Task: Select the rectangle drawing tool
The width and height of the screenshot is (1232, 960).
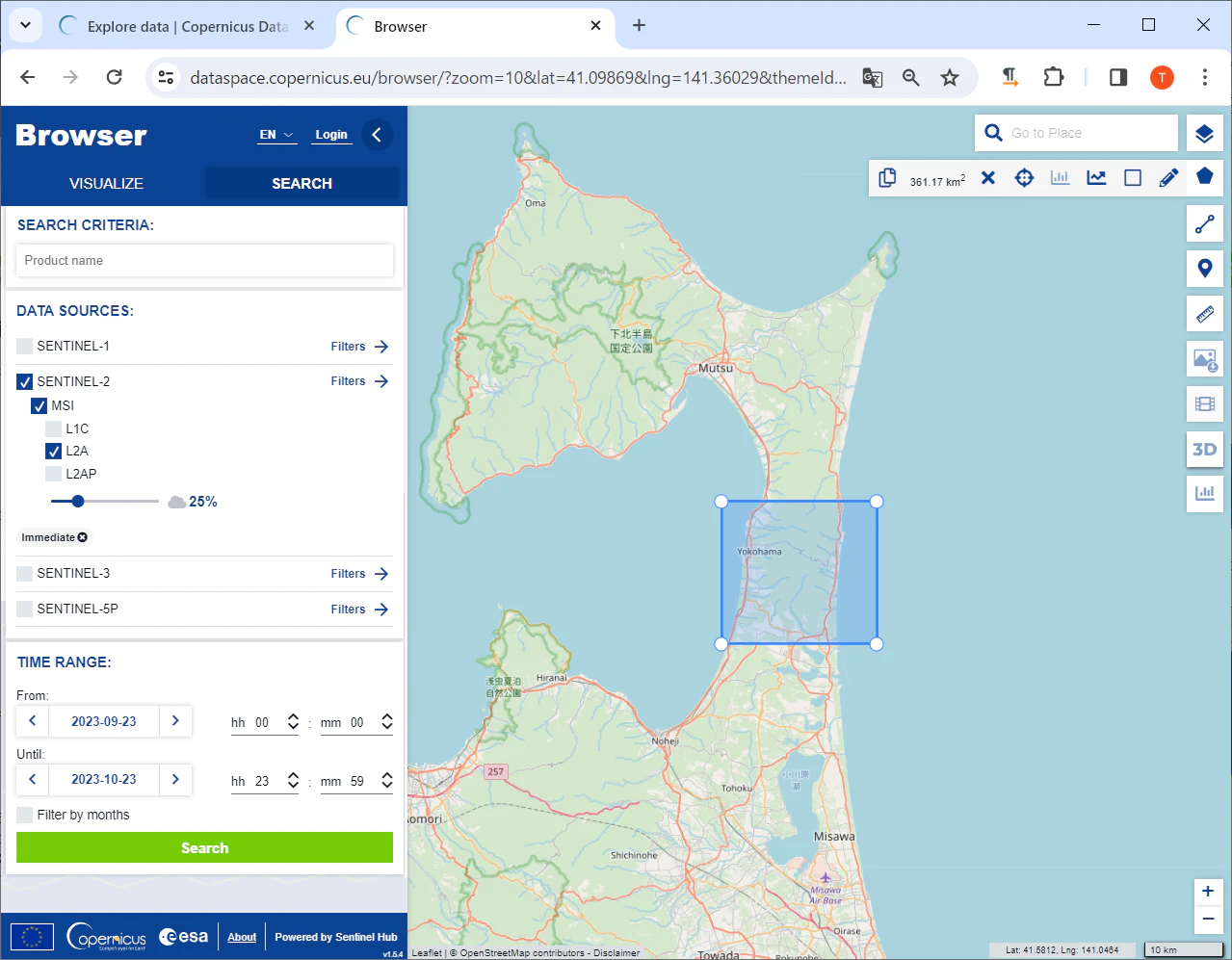Action: 1133,178
